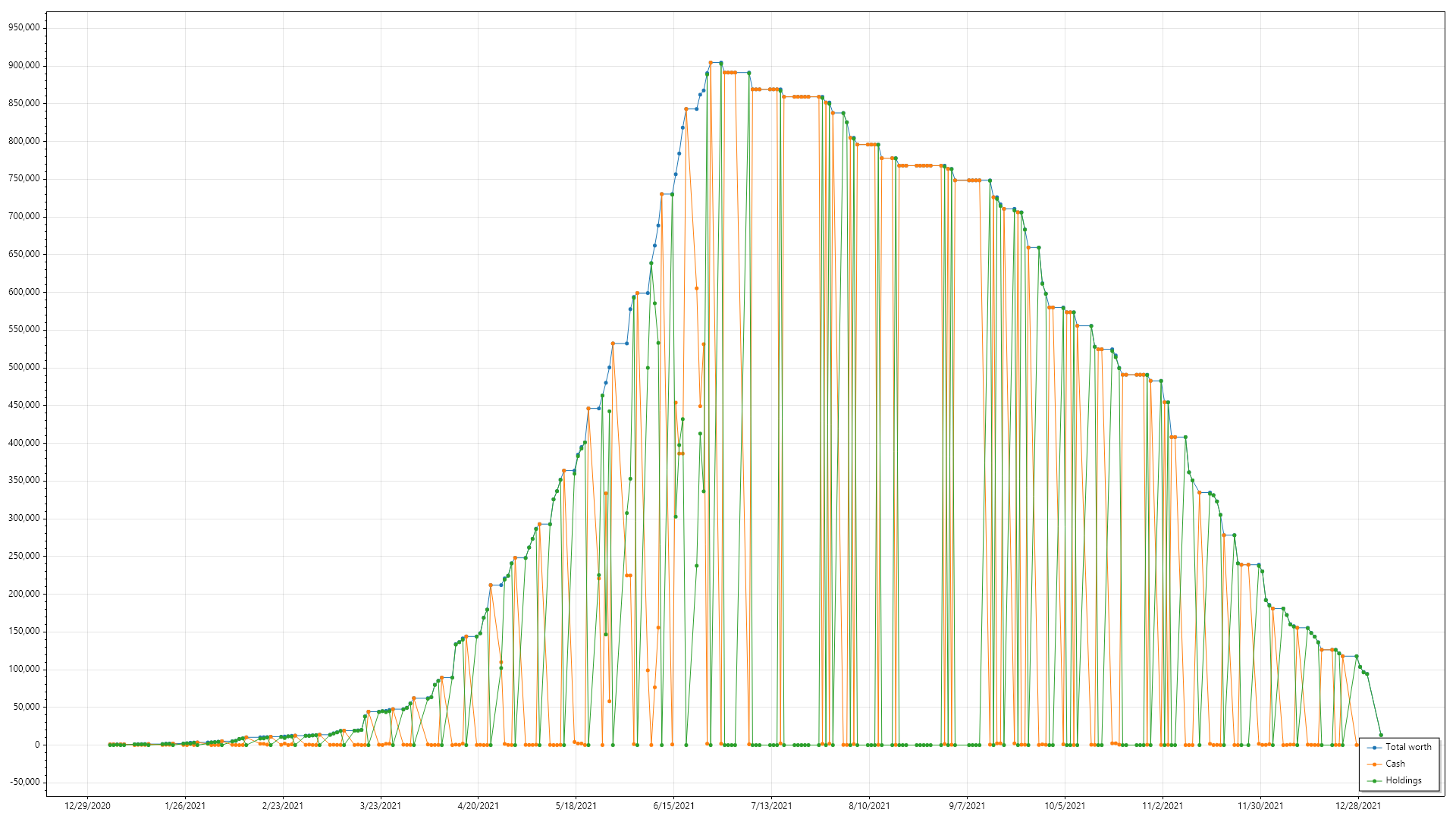
Task: Click the 3/23/2021 x-axis date label
Action: point(380,806)
